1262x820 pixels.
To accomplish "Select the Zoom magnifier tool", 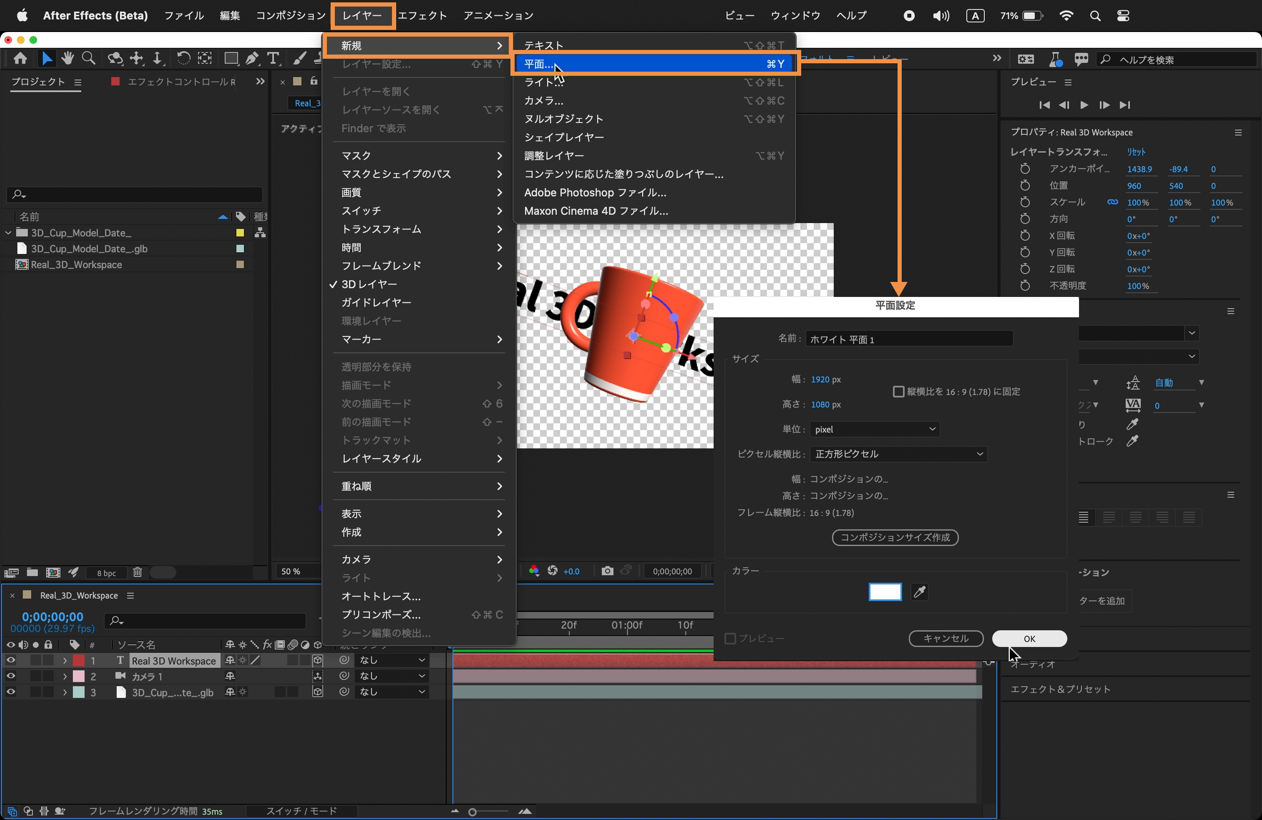I will click(89, 59).
